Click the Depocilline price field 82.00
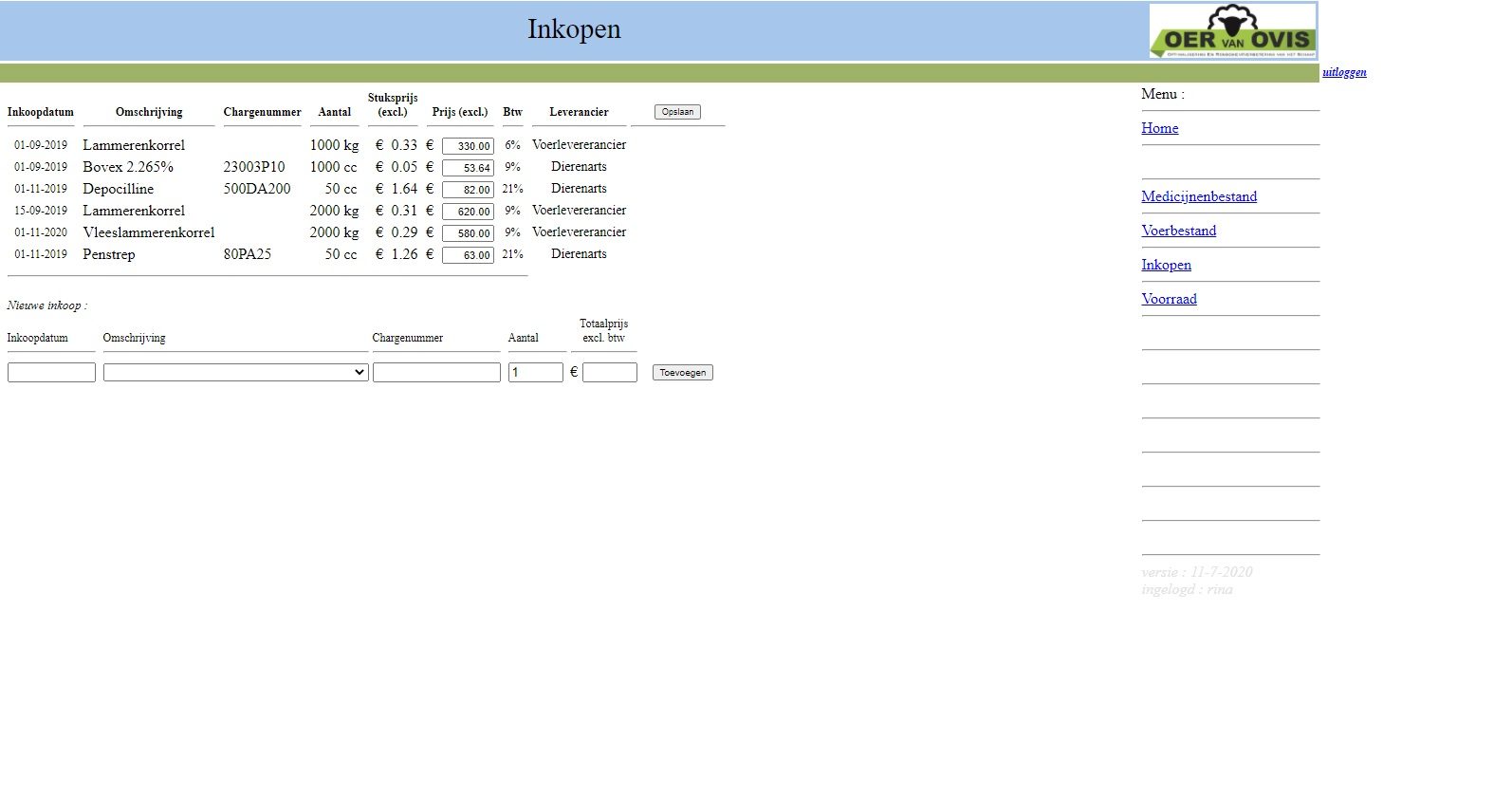 click(x=468, y=190)
